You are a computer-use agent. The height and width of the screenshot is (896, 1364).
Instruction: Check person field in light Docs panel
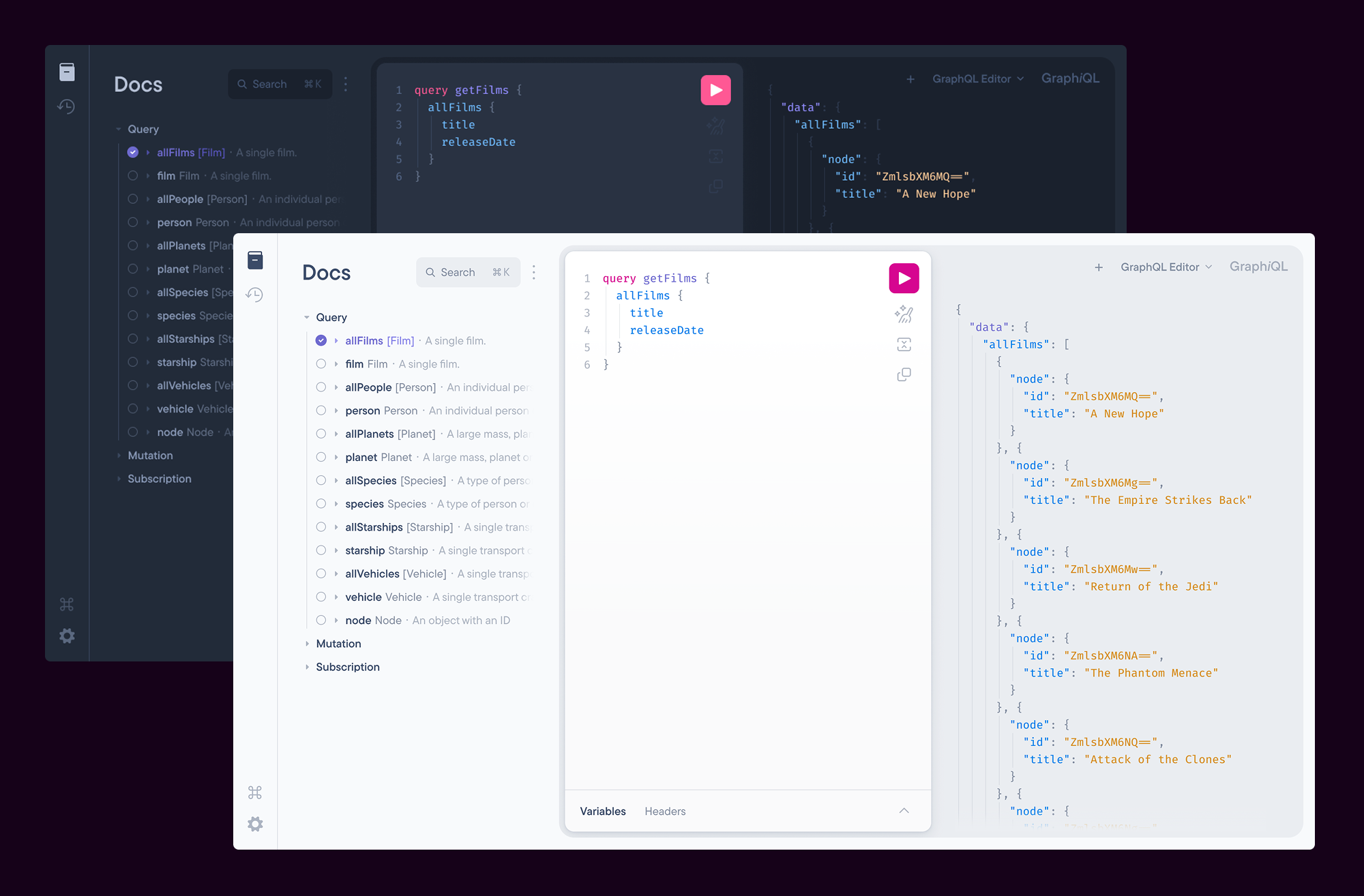321,410
